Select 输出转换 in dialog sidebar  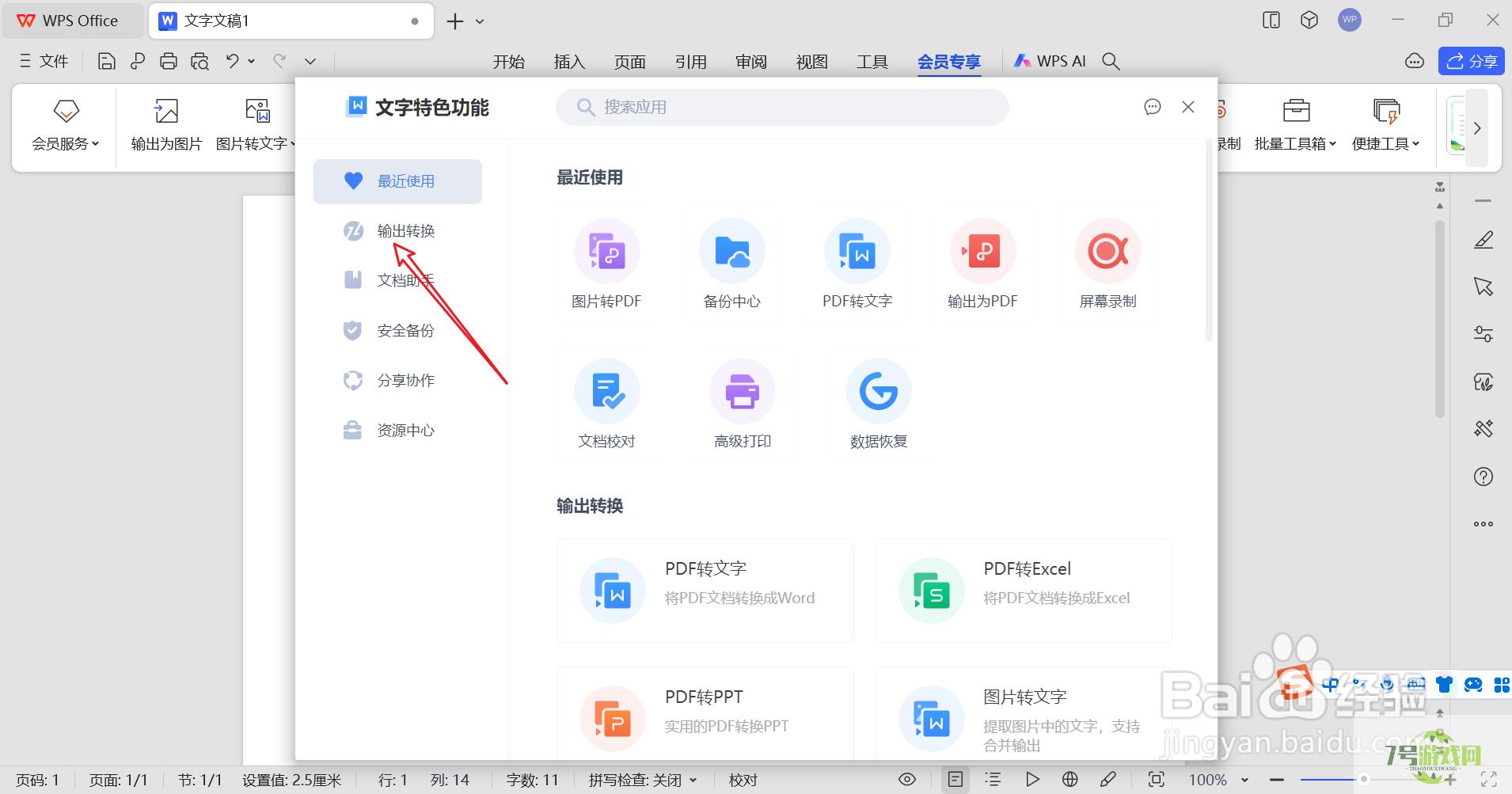397,231
